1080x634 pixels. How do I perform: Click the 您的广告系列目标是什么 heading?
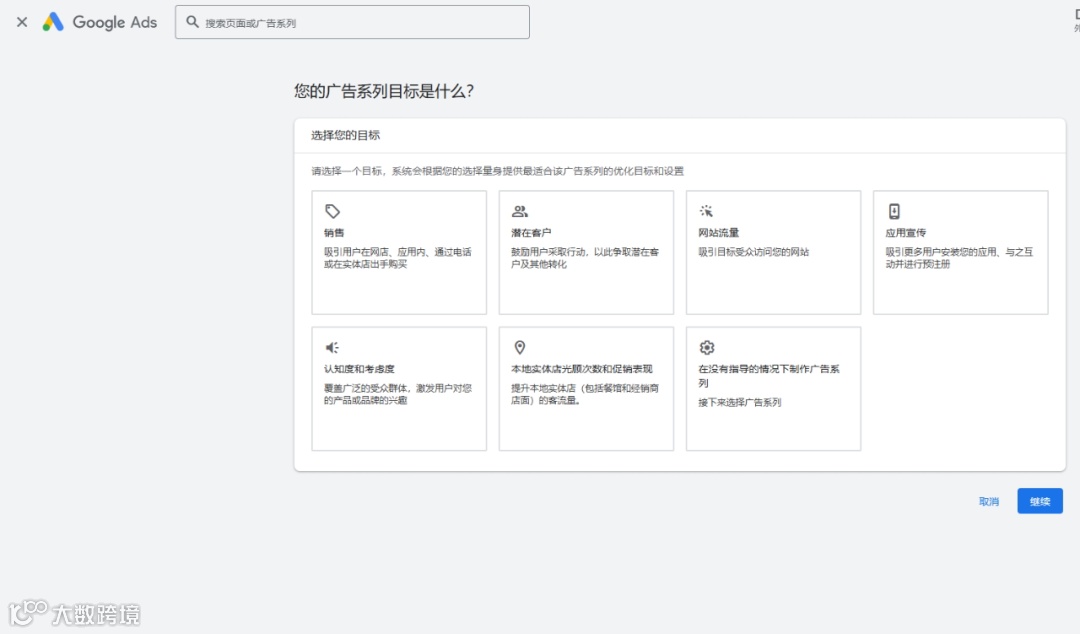pyautogui.click(x=384, y=91)
